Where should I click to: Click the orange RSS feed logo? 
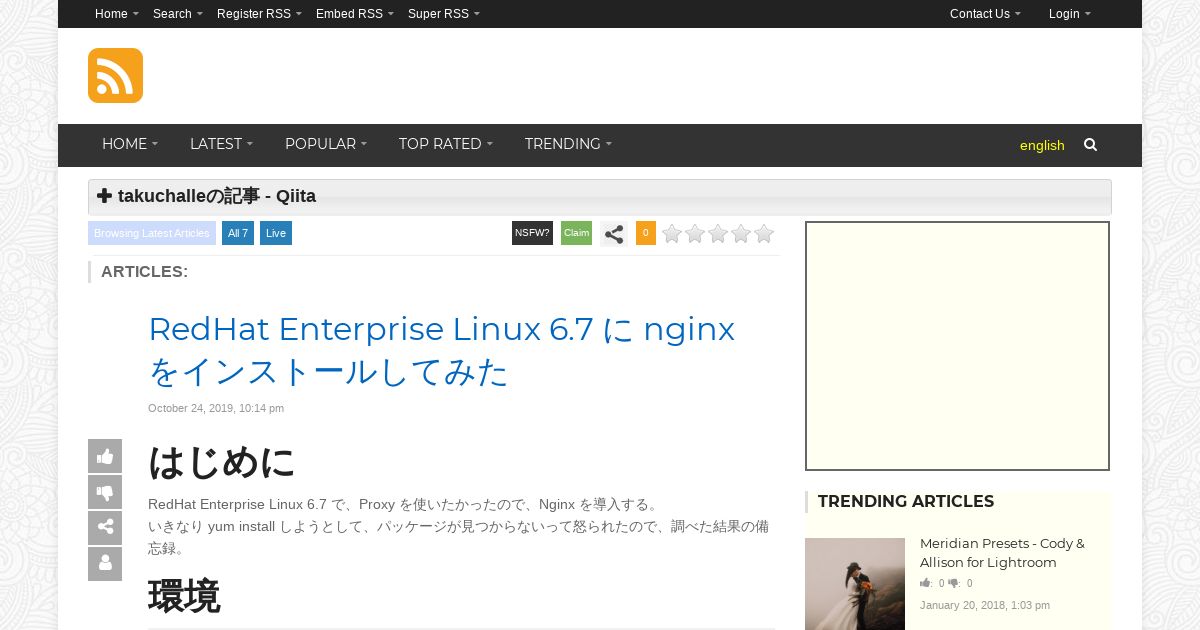click(115, 75)
